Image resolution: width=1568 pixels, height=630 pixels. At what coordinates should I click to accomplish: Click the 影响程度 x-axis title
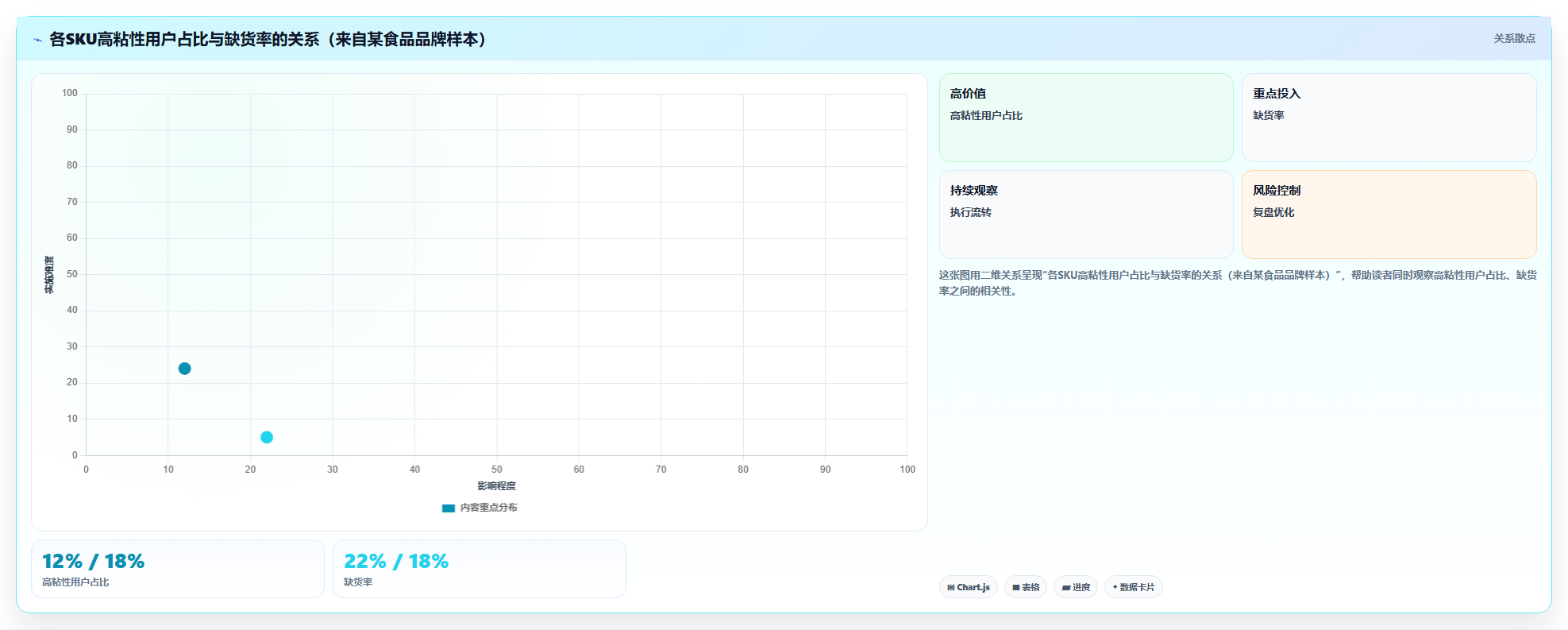[x=497, y=486]
